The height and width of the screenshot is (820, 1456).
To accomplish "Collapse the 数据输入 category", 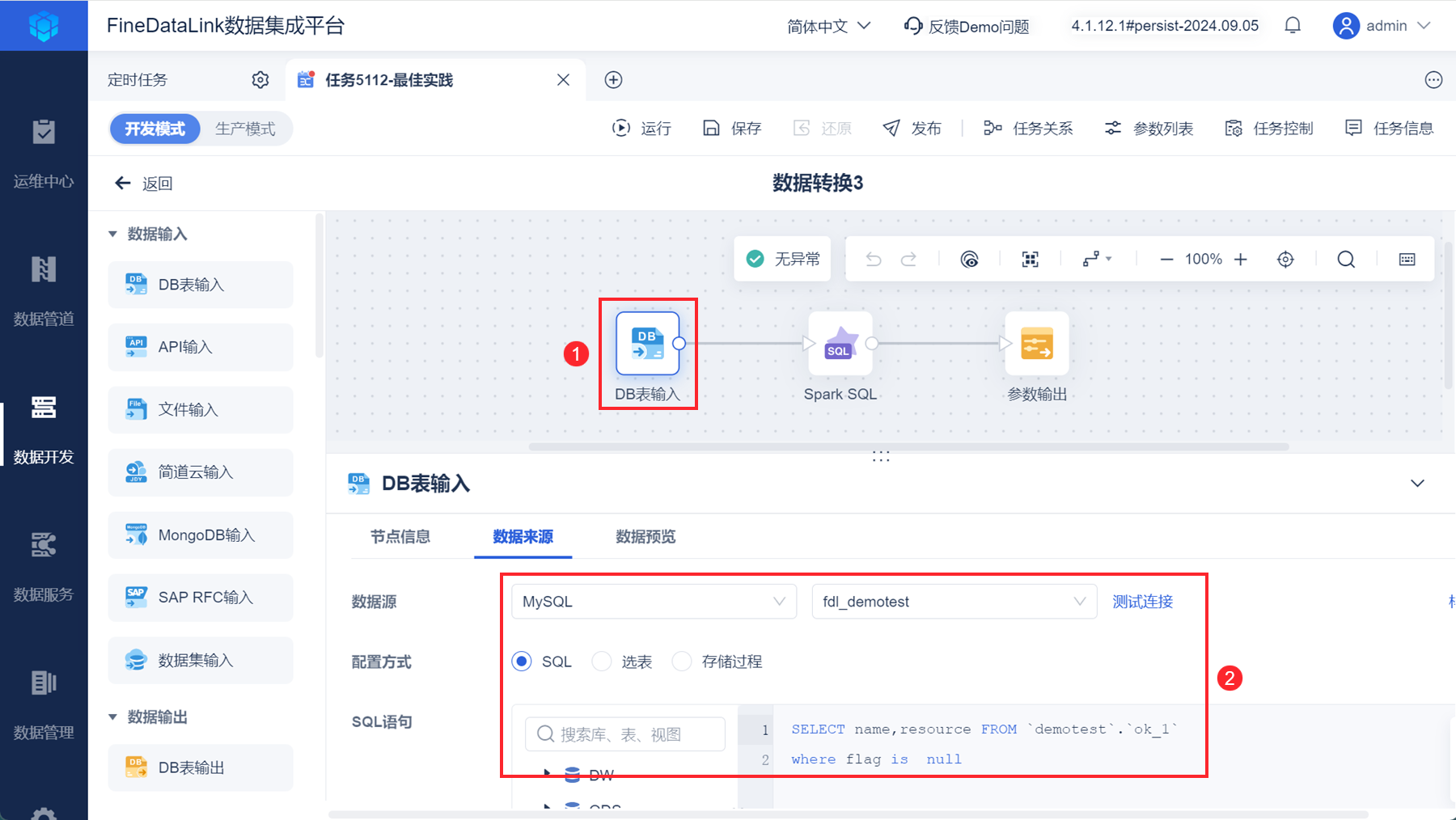I will click(x=112, y=235).
